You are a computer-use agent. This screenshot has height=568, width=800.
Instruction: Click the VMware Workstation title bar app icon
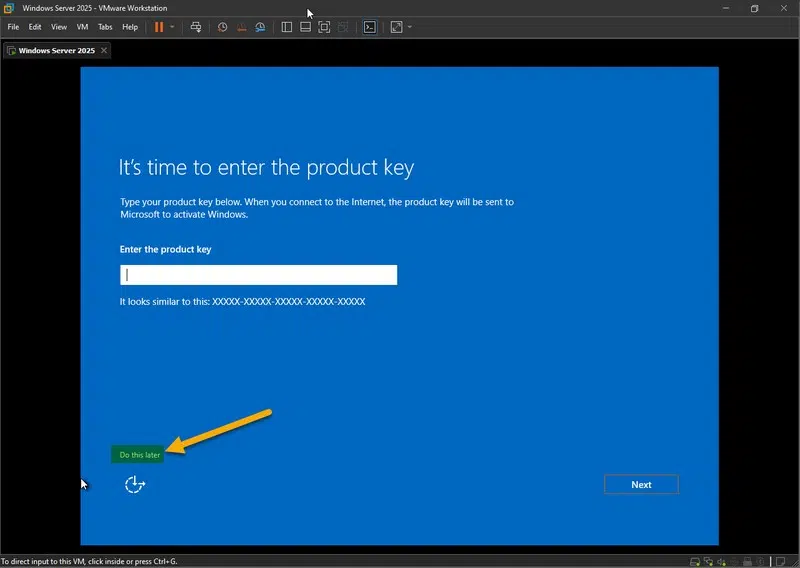(x=9, y=8)
